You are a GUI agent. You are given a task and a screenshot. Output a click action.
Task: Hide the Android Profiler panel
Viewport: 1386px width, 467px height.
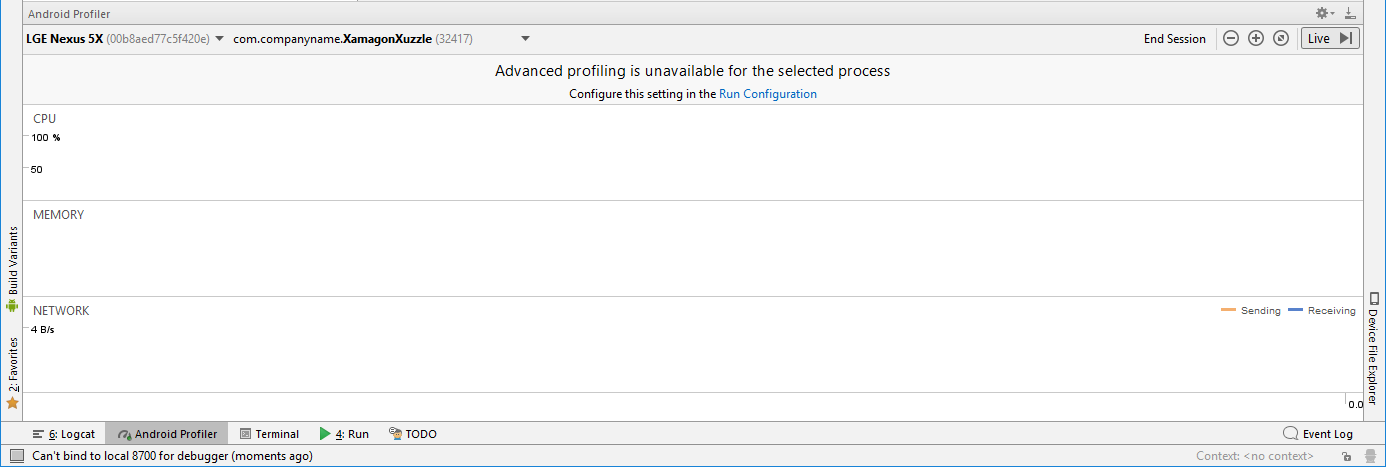coord(1350,13)
